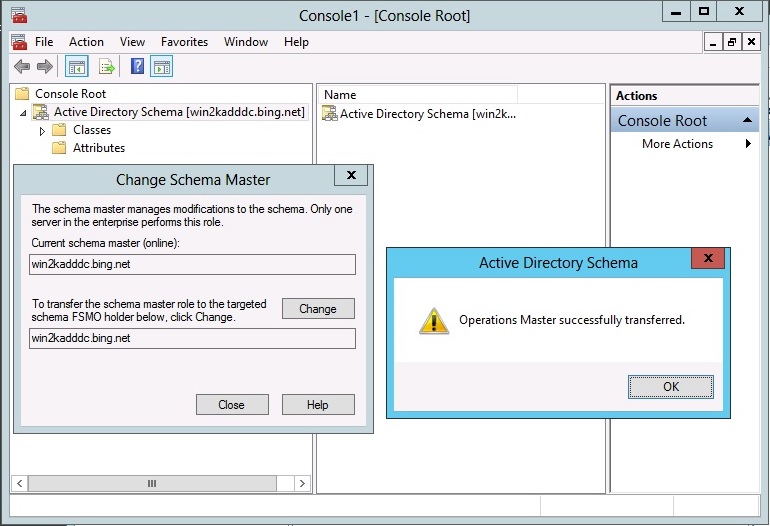Viewport: 770px width, 526px height.
Task: Click More Actions in the Actions pane
Action: (677, 143)
